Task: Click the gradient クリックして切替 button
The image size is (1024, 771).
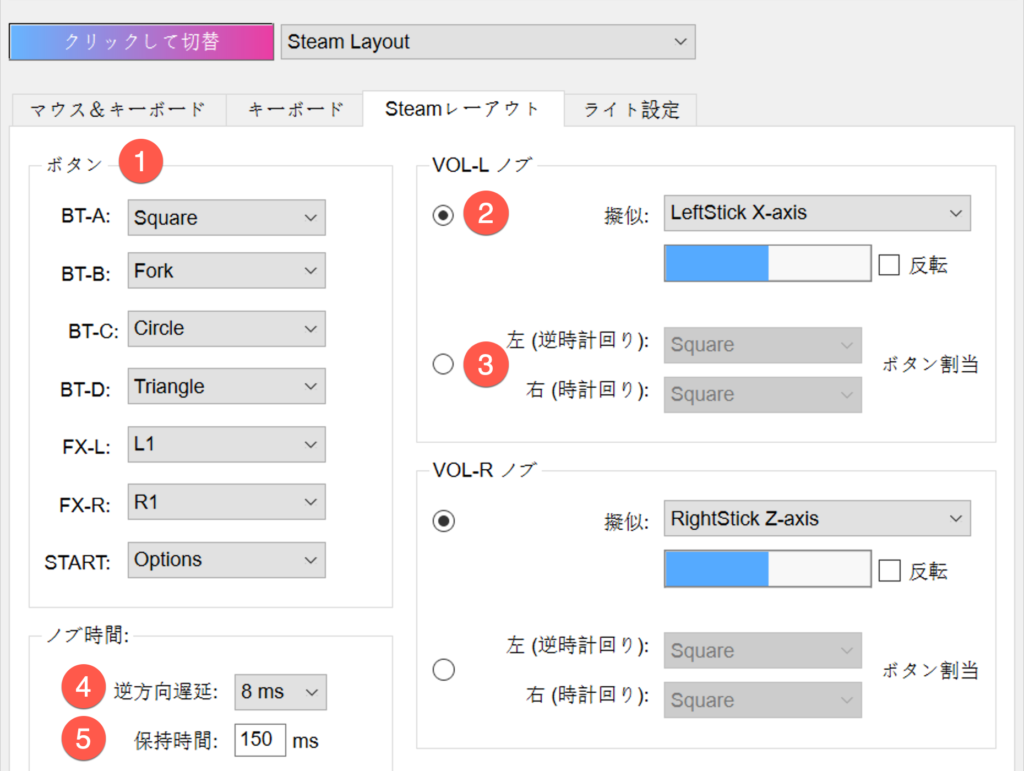Action: tap(141, 42)
